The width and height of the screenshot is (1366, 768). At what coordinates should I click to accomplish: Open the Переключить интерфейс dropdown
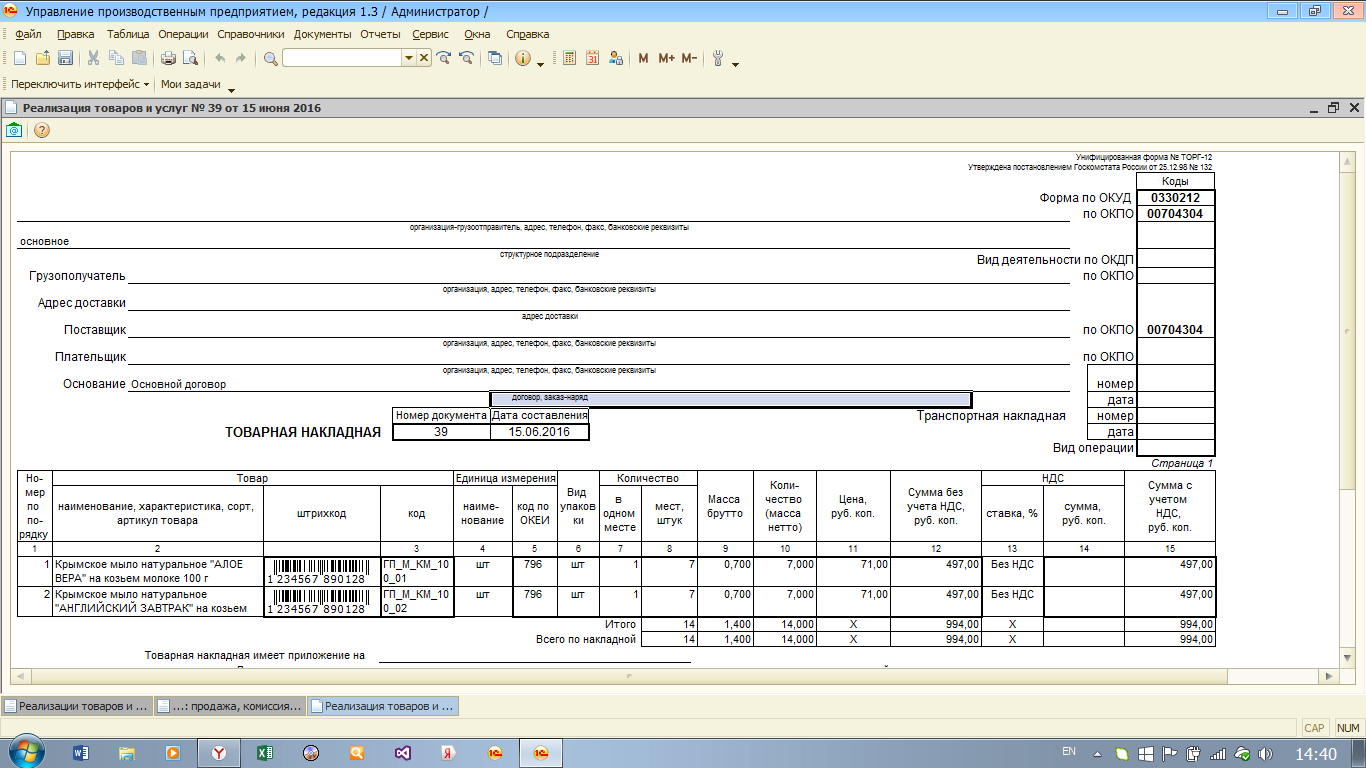click(80, 85)
